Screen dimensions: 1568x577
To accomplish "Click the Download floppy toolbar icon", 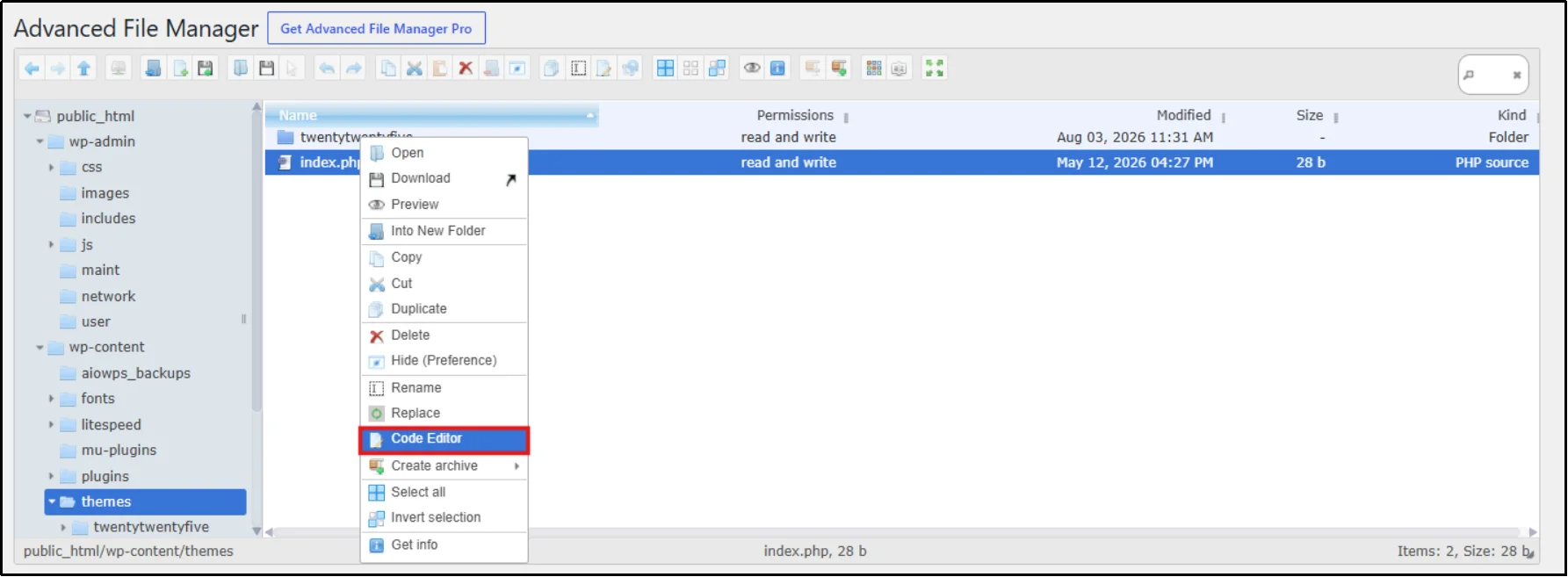I will [x=267, y=69].
